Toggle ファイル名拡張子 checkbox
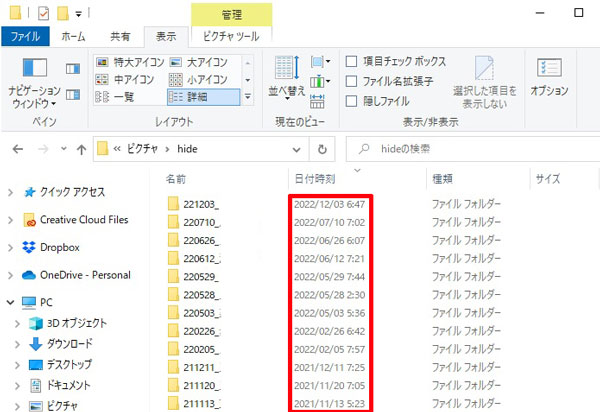Viewport: 600px width, 412px height. pyautogui.click(x=352, y=81)
